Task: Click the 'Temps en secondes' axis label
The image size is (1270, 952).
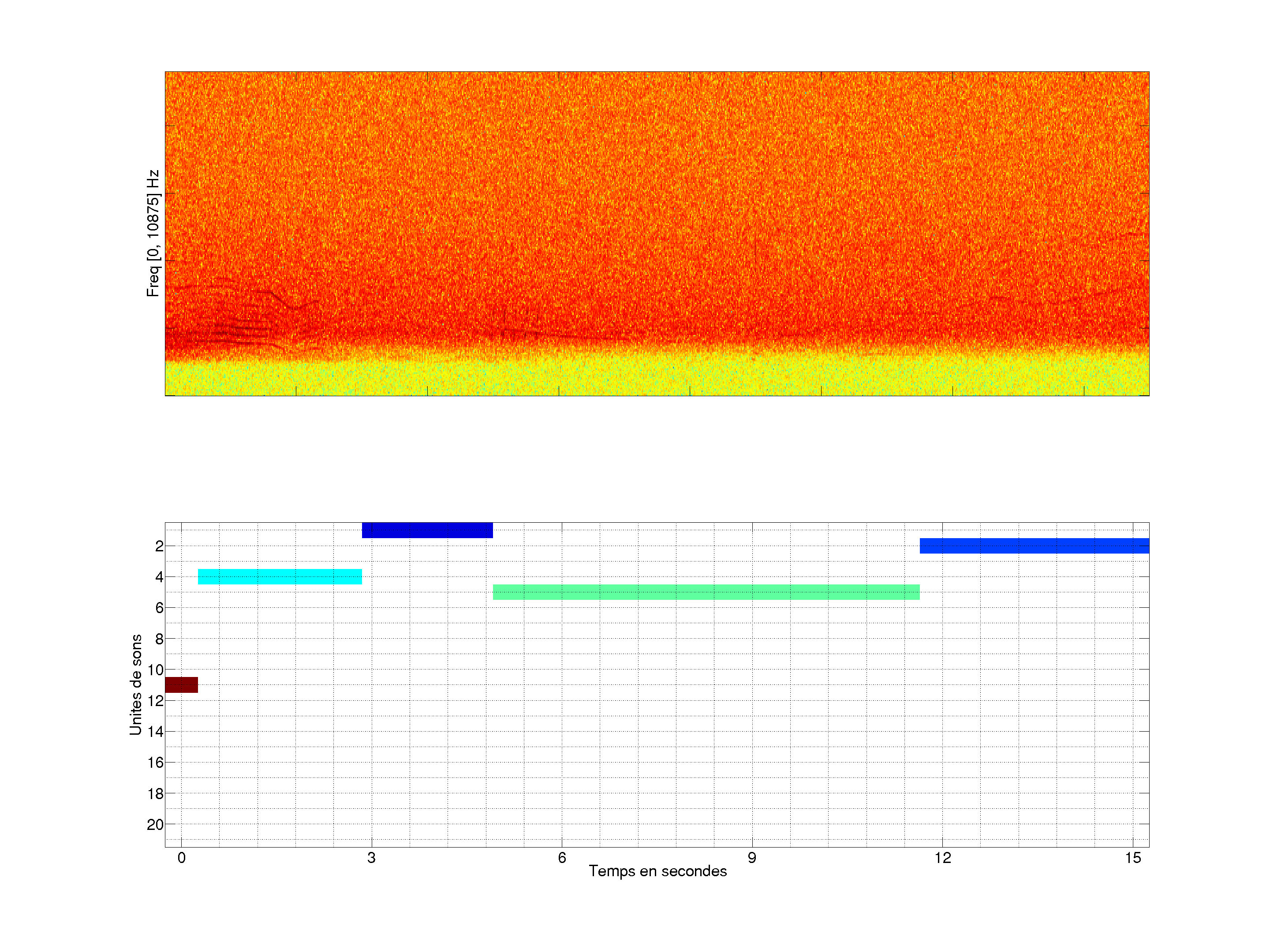Action: [657, 871]
